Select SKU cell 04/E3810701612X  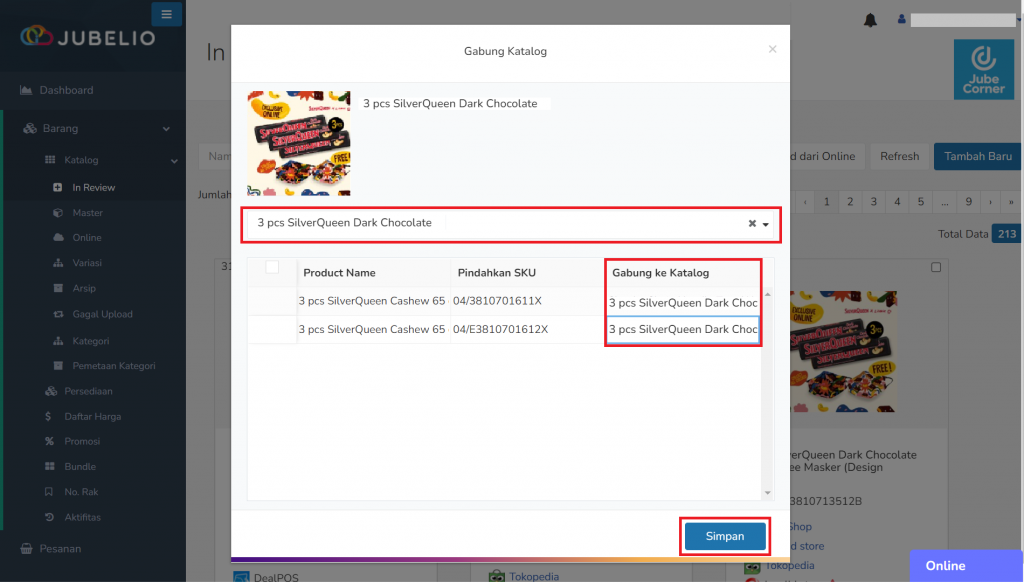(528, 330)
